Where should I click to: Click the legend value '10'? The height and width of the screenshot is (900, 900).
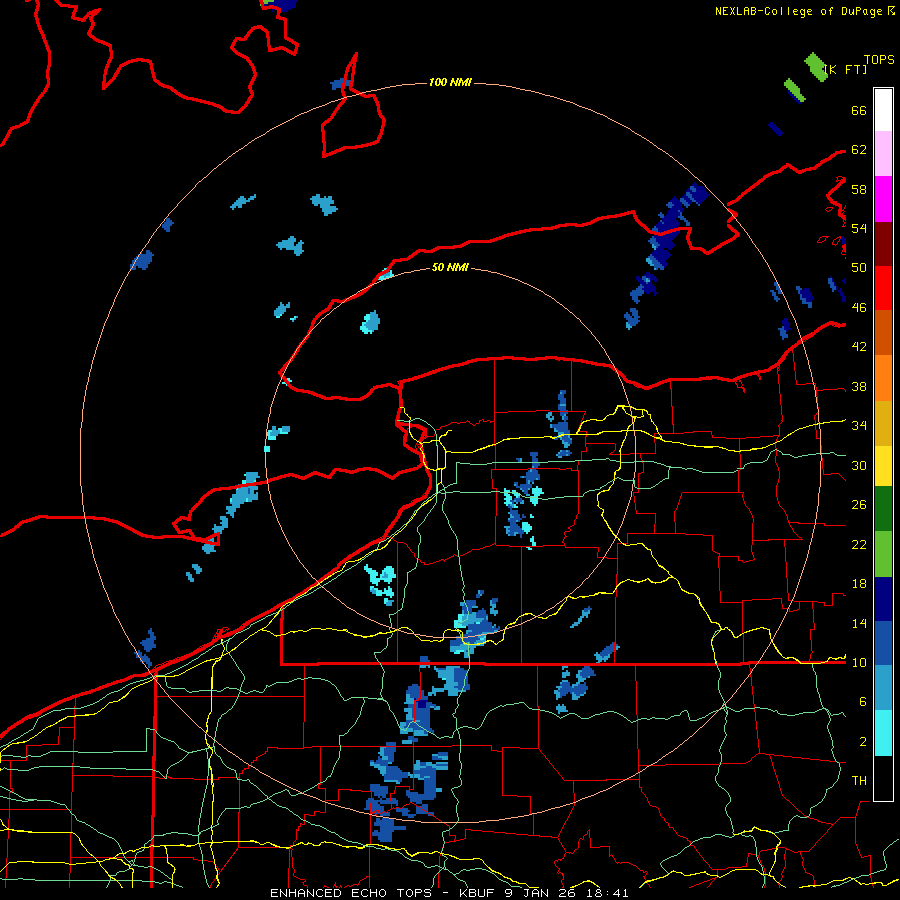[x=859, y=663]
